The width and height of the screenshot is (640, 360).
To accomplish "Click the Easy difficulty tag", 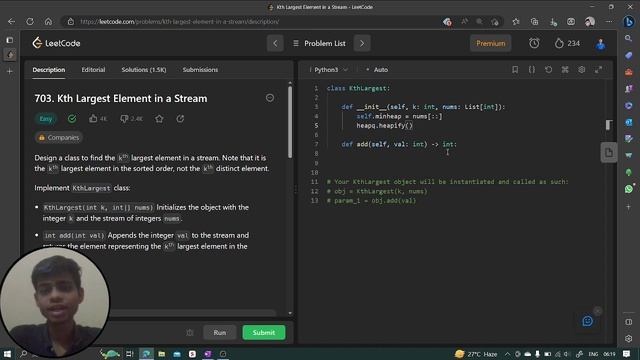I will tap(46, 119).
